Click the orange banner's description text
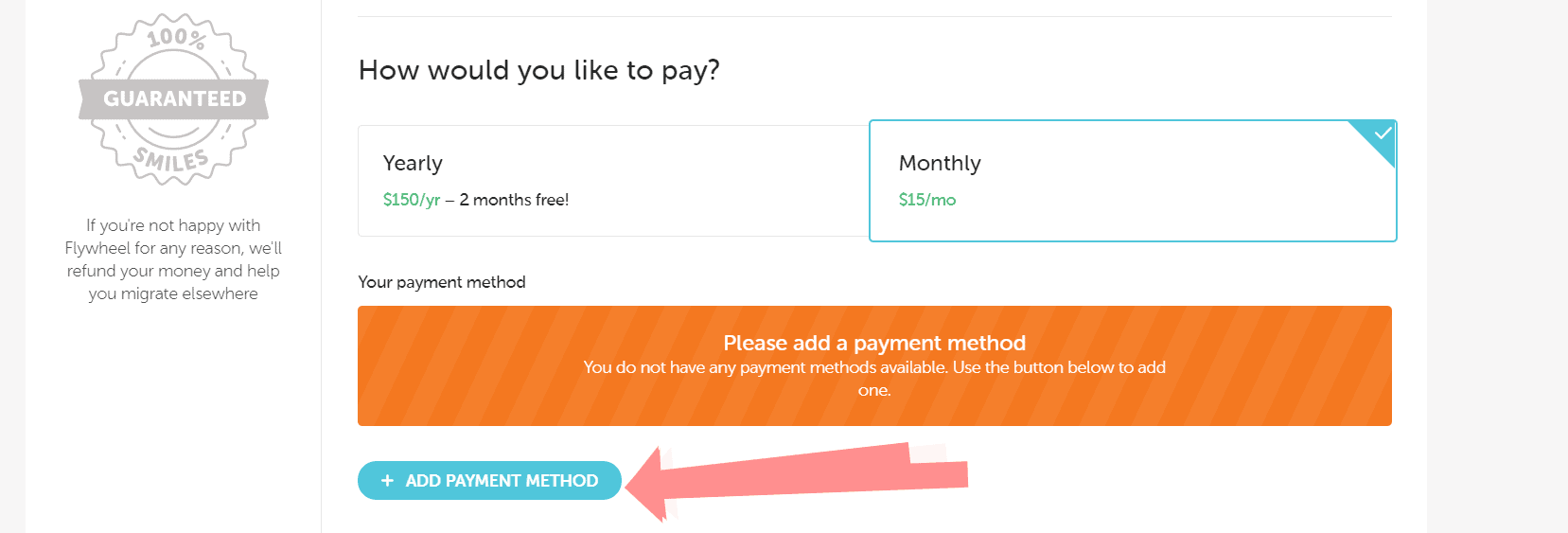This screenshot has width=1568, height=533. [874, 379]
